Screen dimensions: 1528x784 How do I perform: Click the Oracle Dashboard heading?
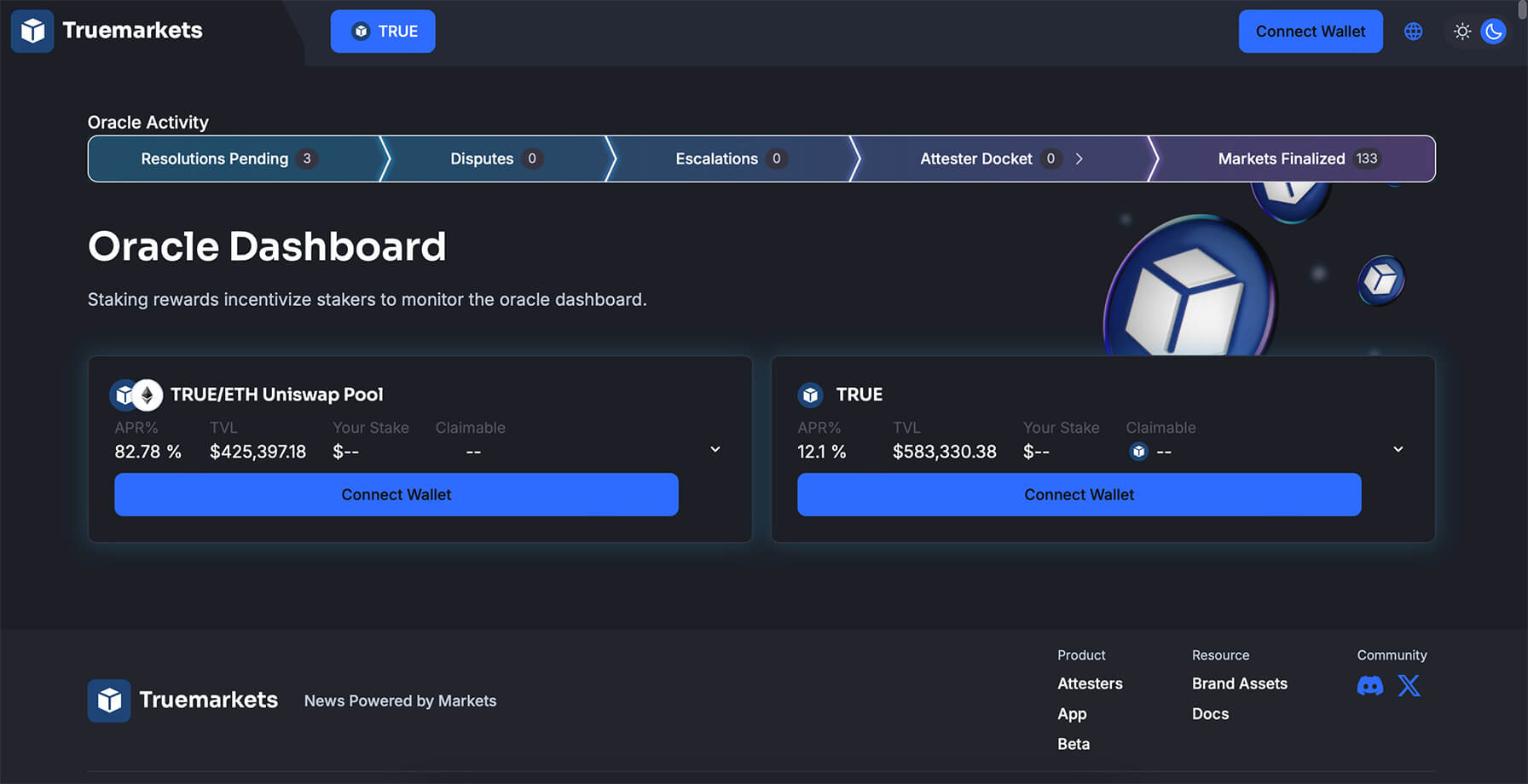point(267,246)
